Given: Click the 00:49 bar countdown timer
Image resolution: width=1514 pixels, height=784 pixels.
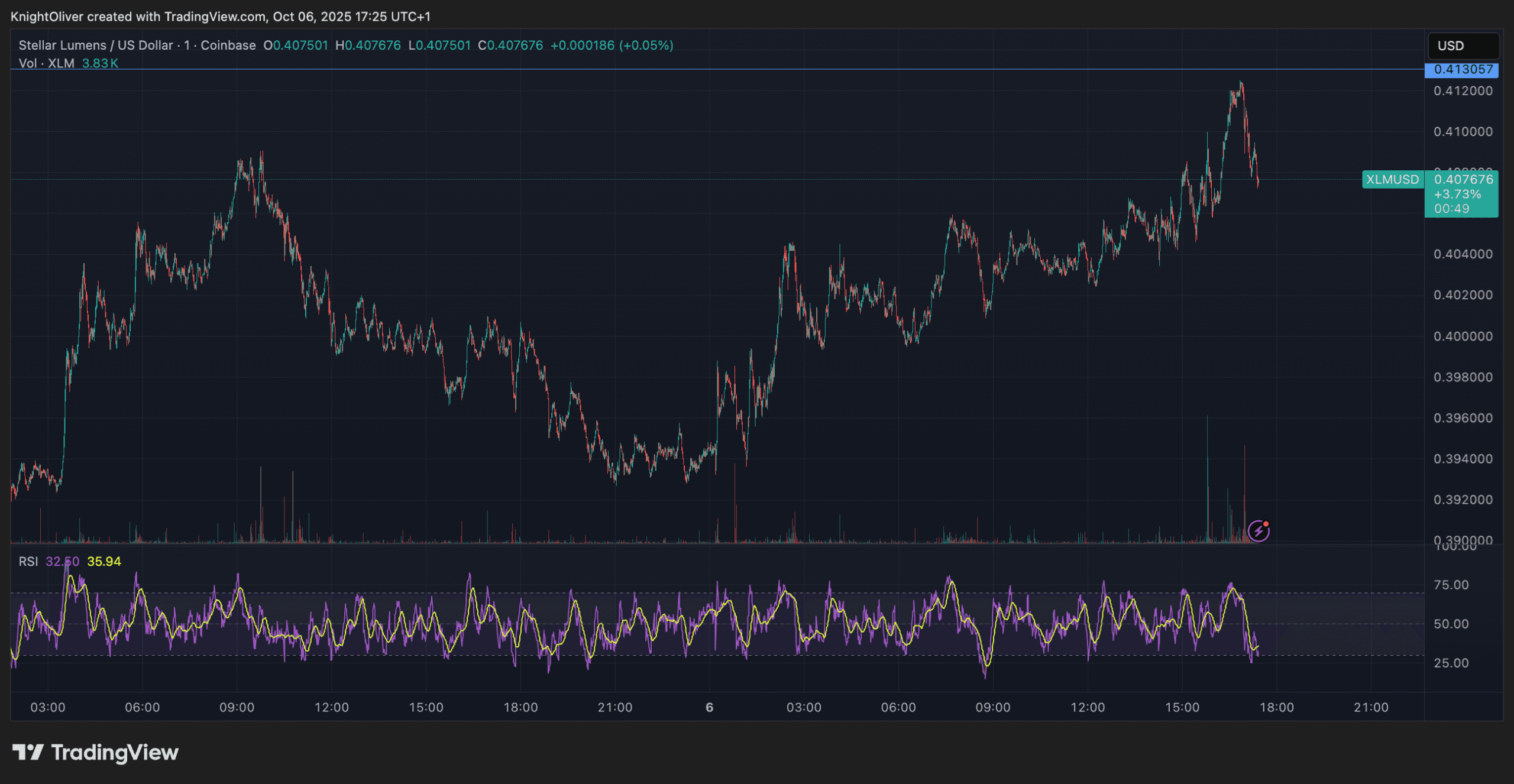Looking at the screenshot, I should point(1451,208).
